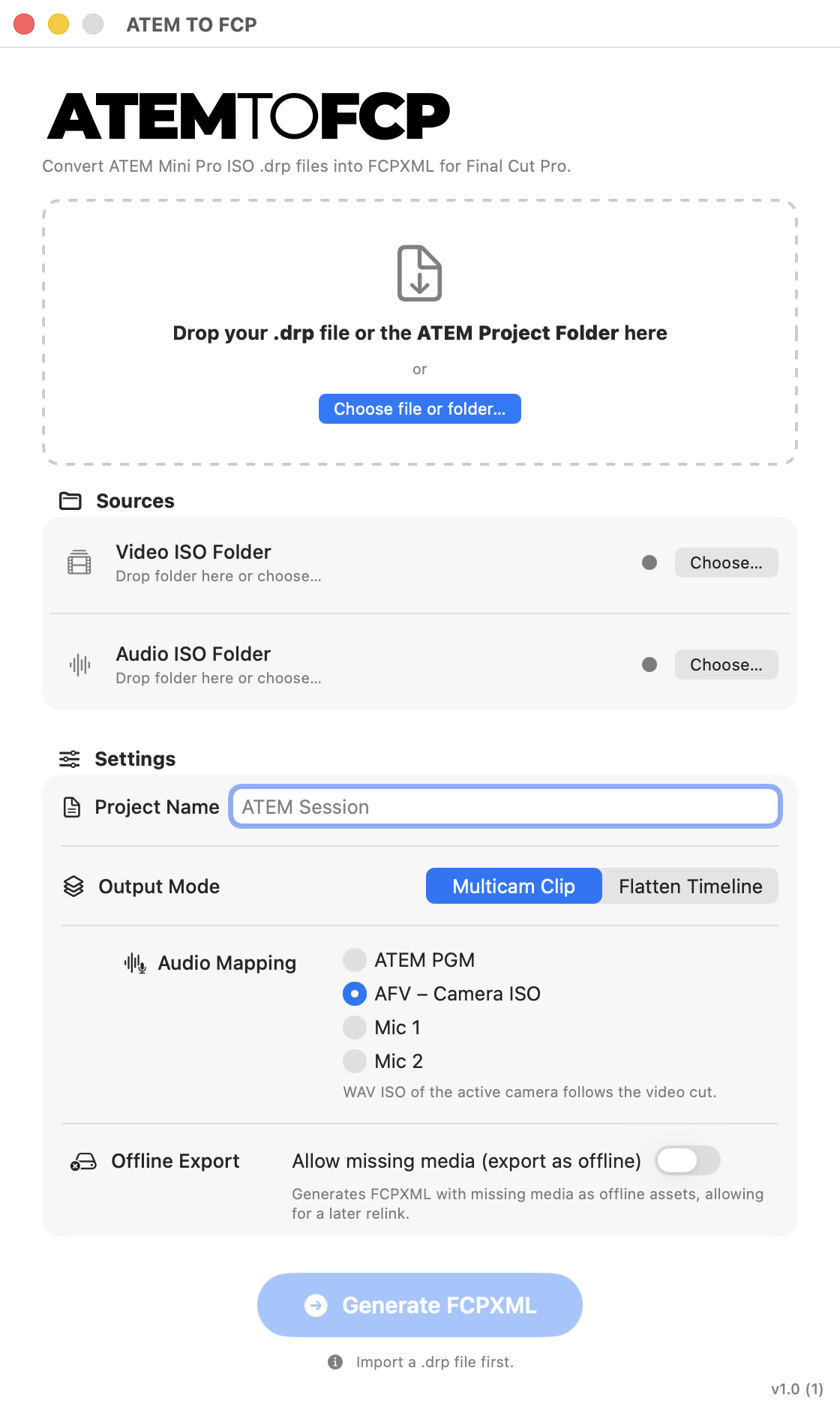Focus the Project Name text field
The width and height of the screenshot is (840, 1413).
coord(505,807)
